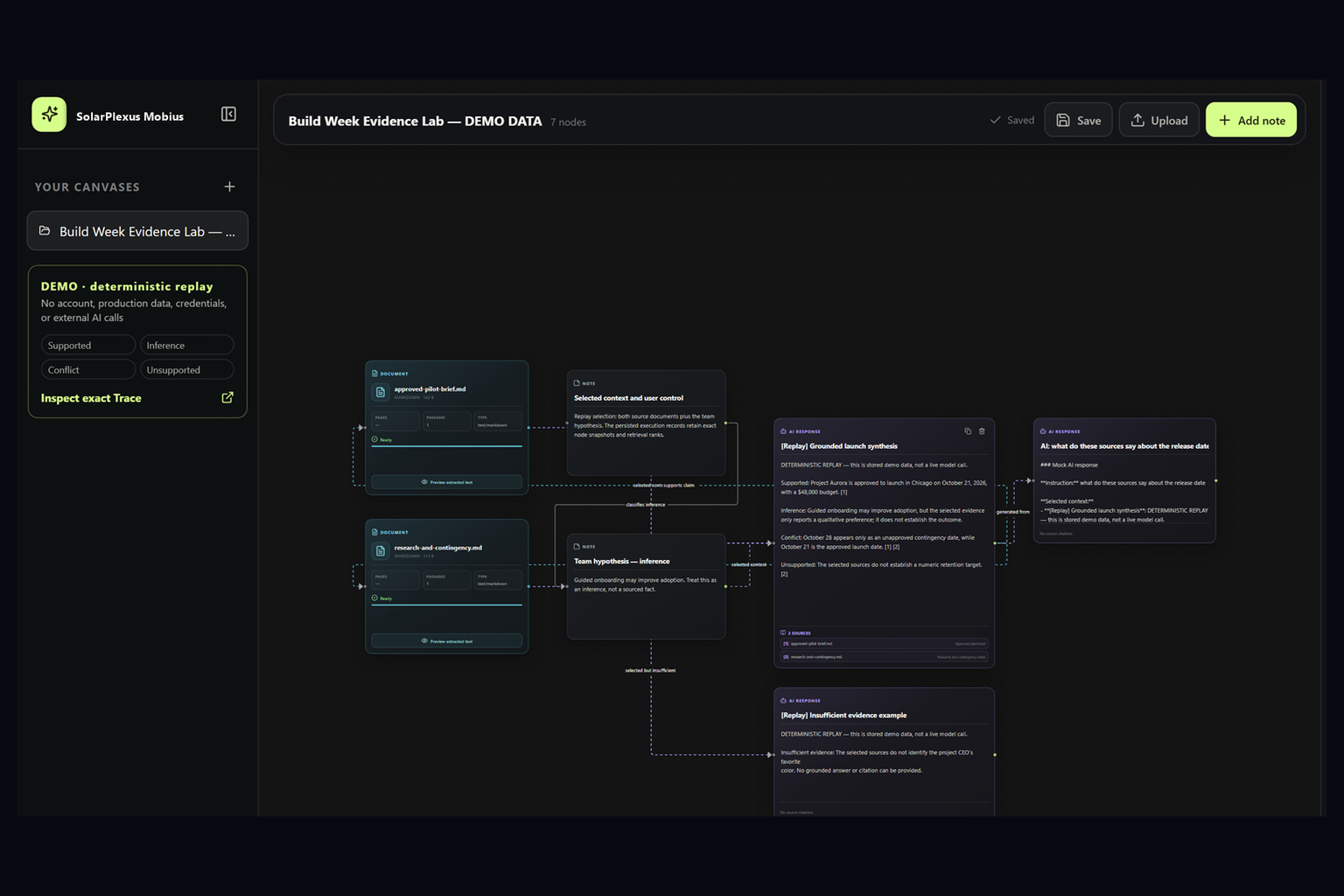1344x896 pixels.
Task: Add a new canvas with plus icon
Action: (x=229, y=186)
